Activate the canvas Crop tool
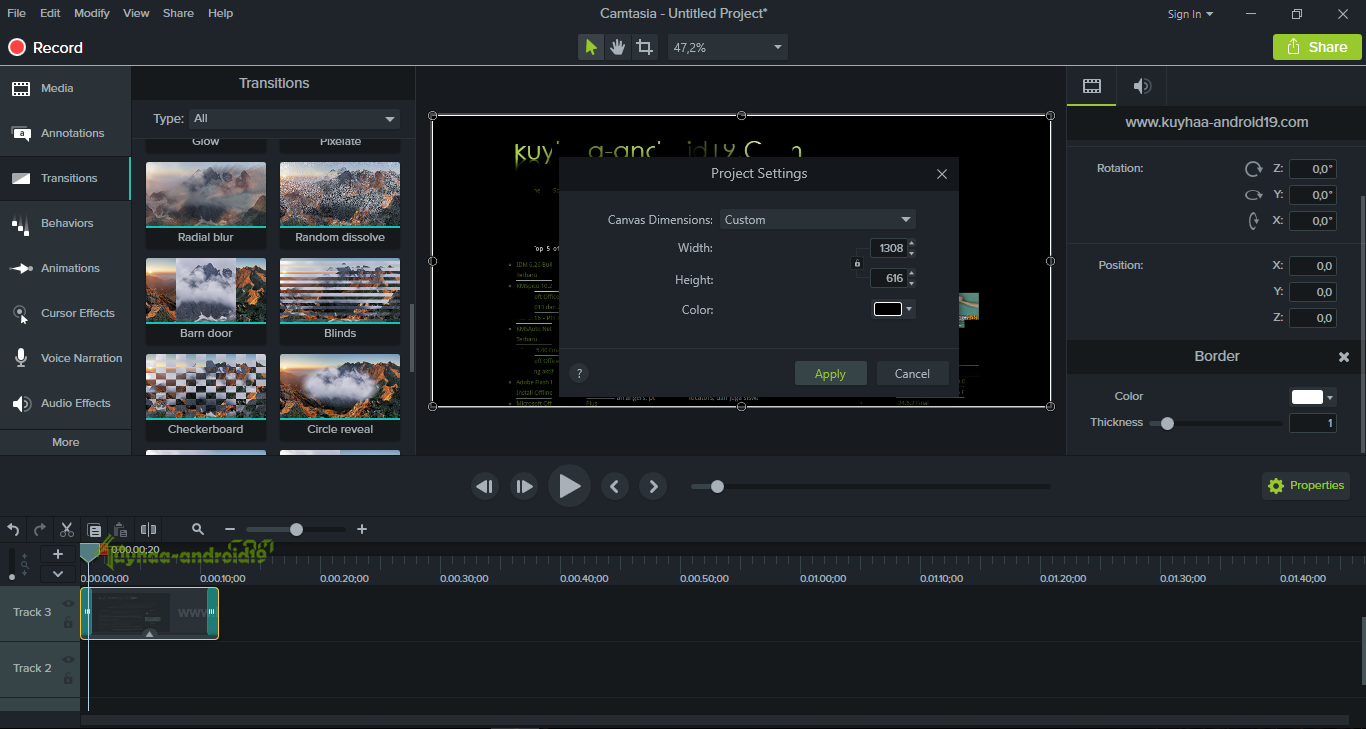Screen dimensions: 1366x729 [645, 47]
